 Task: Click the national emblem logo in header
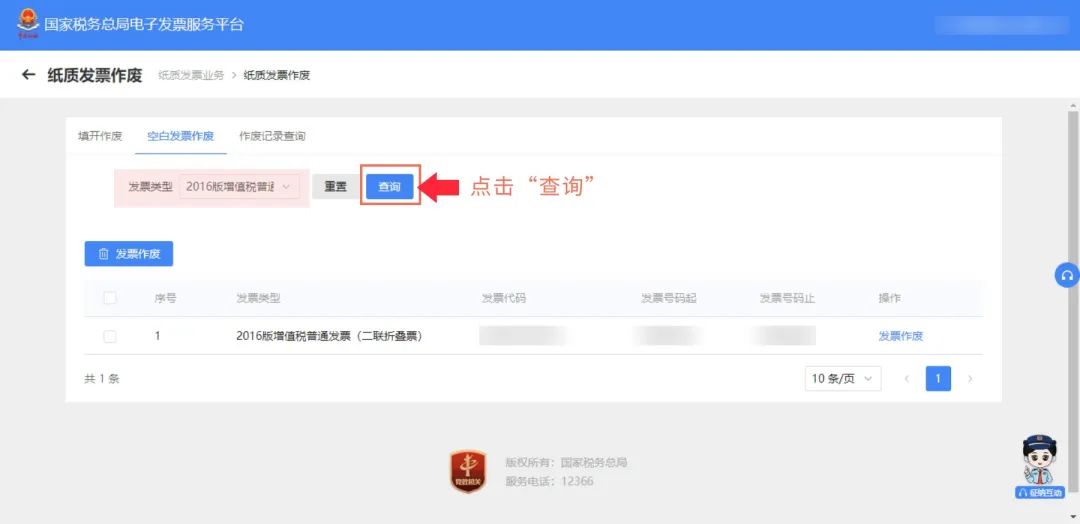point(28,24)
